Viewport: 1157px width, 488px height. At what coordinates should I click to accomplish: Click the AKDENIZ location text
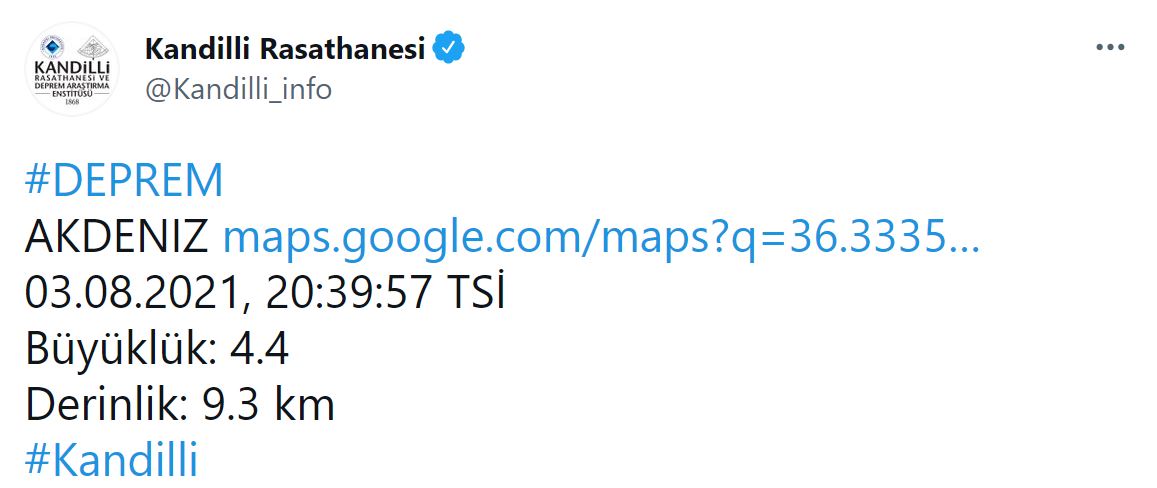(x=116, y=238)
